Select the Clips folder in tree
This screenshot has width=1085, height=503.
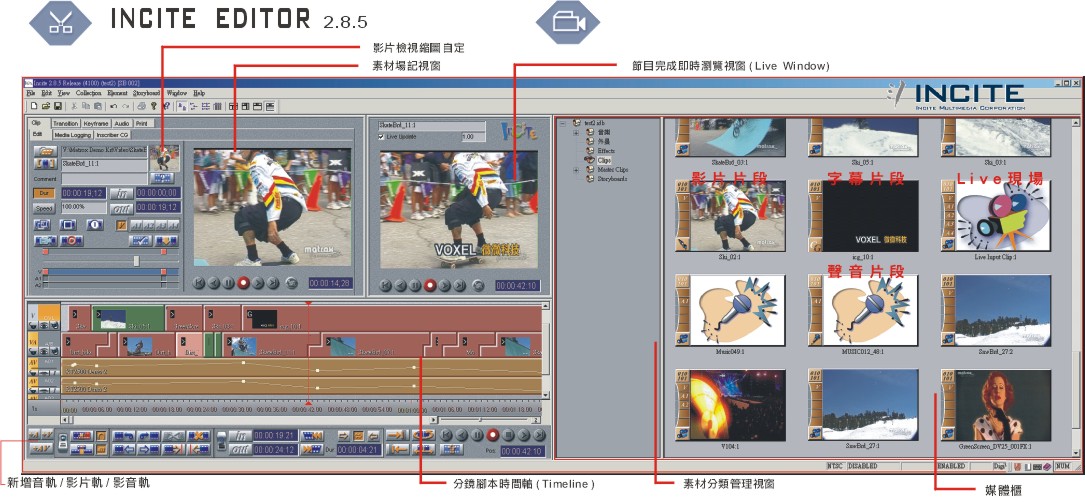click(x=604, y=161)
